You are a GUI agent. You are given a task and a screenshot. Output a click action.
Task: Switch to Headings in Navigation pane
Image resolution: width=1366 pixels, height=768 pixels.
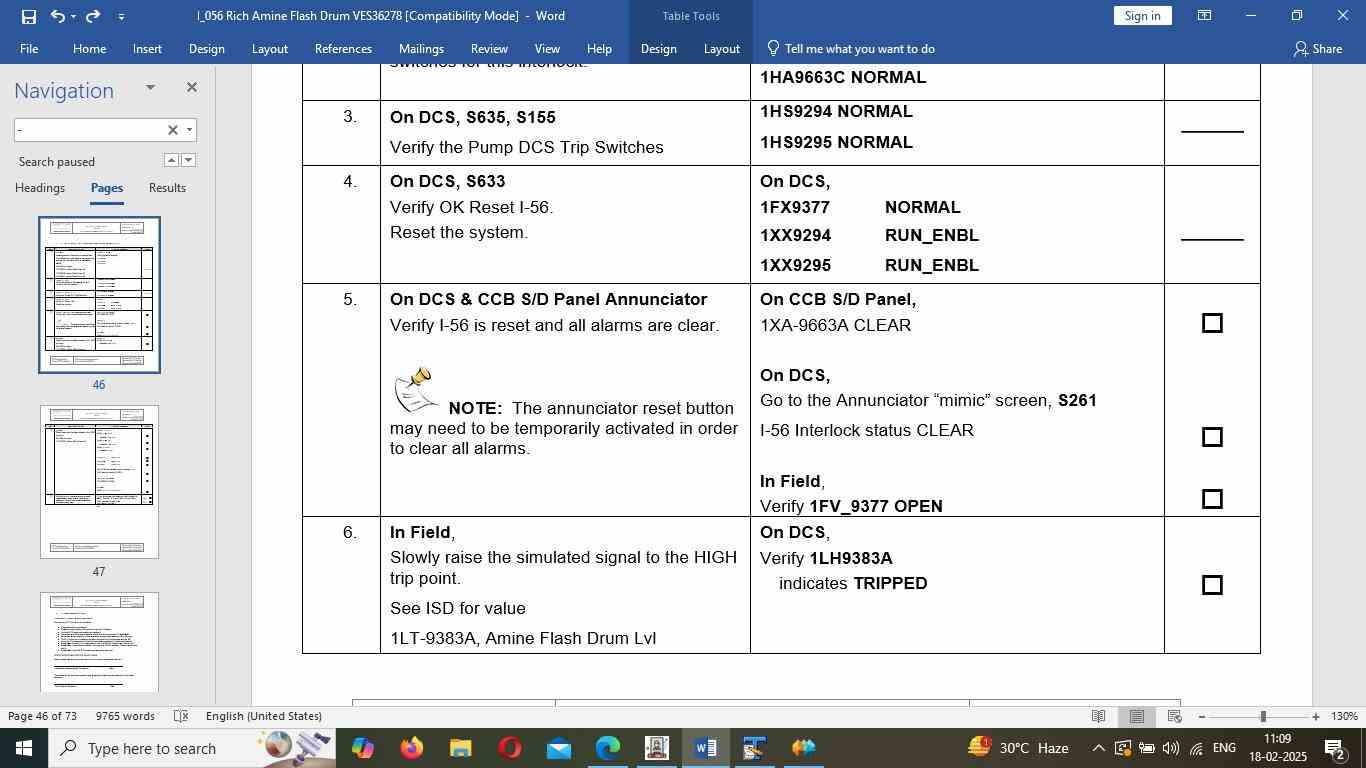pos(40,188)
